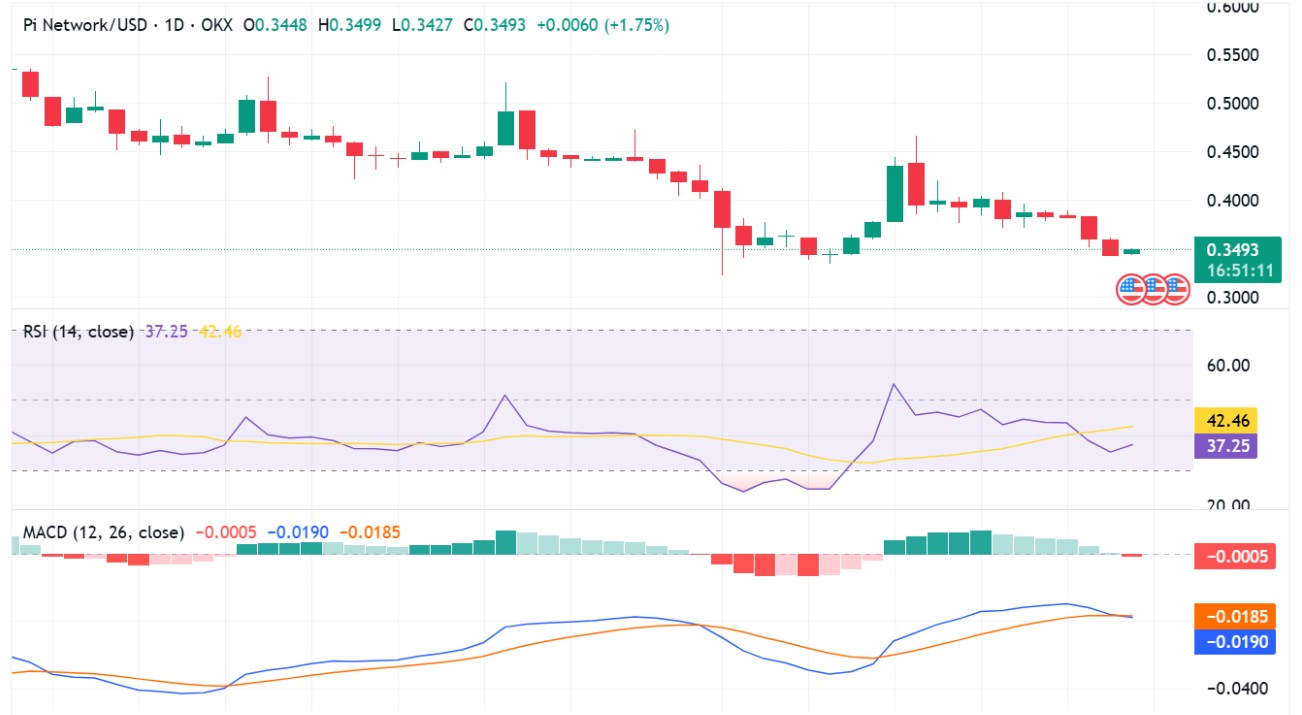This screenshot has height=715, width=1302.
Task: Click the orange signal value −0.0185 in legend
Action: [368, 533]
